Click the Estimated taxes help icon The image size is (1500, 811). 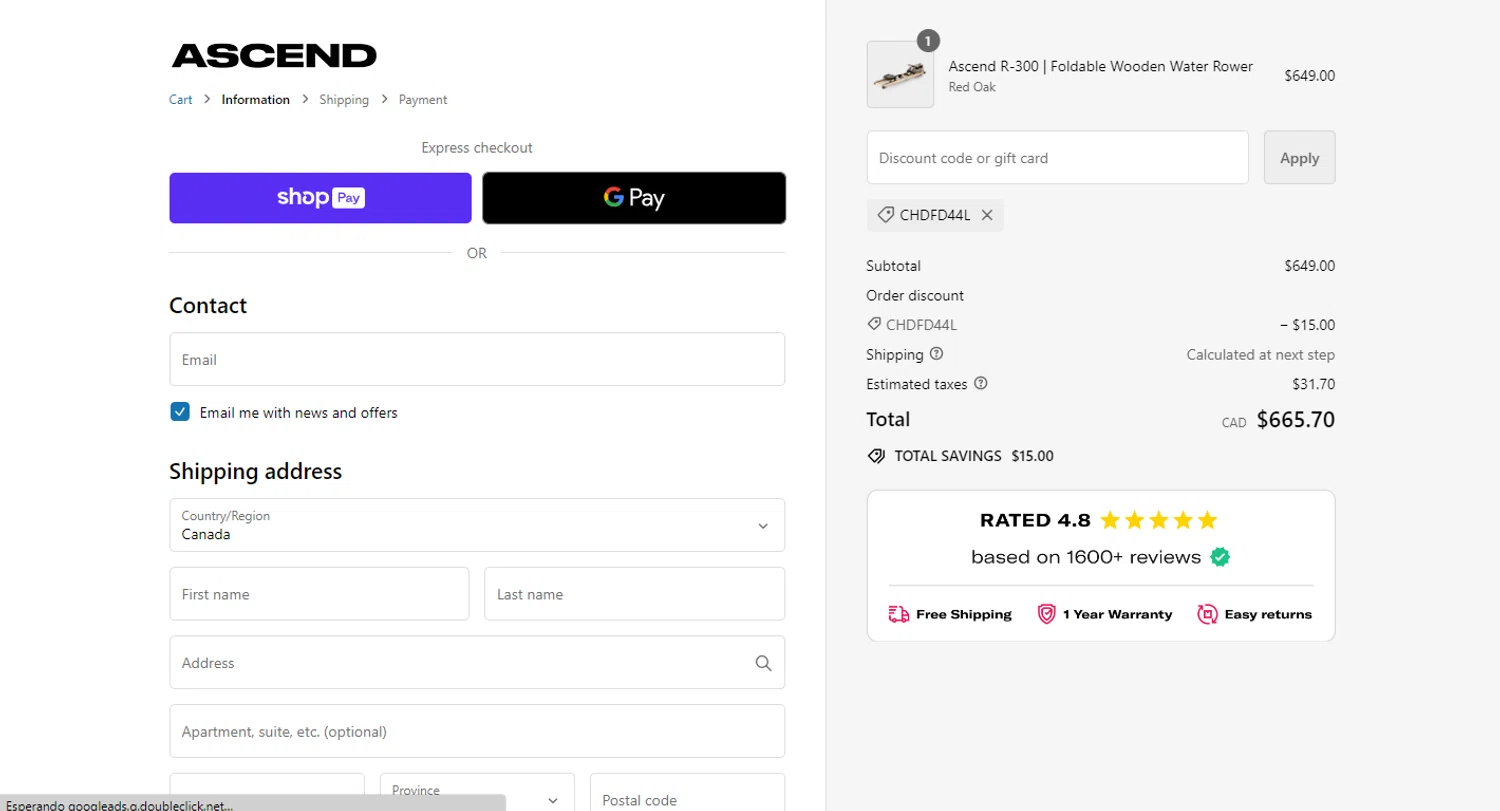[980, 383]
